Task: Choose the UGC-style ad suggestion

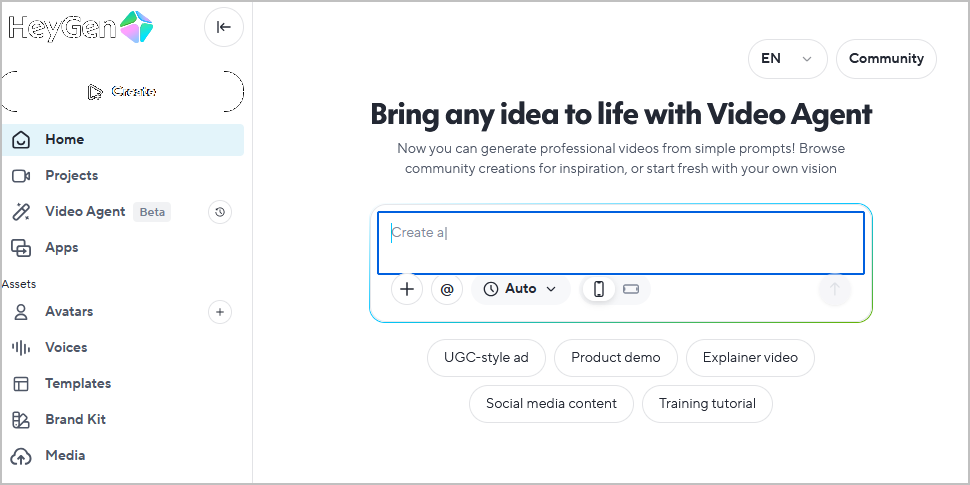Action: point(486,357)
